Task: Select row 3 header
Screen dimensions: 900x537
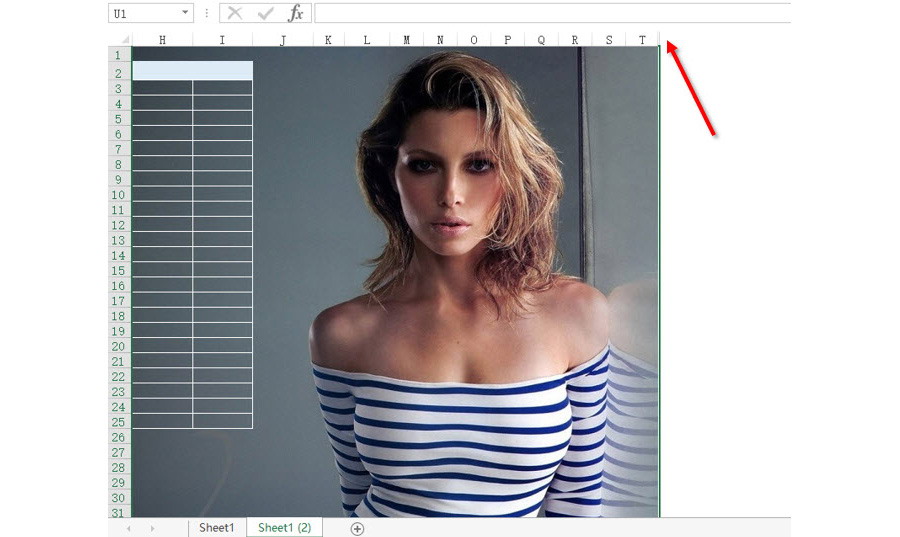Action: pos(119,88)
